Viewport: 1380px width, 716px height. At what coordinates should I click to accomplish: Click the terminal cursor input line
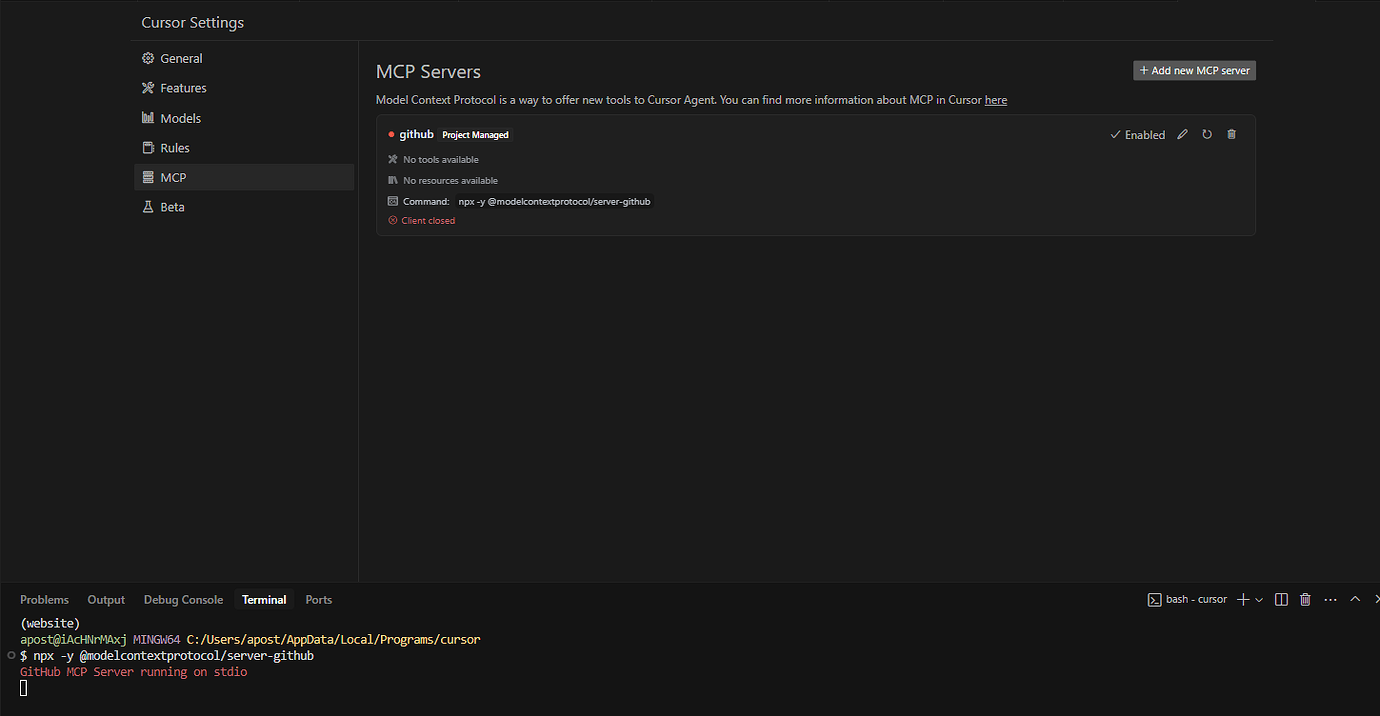click(x=24, y=688)
